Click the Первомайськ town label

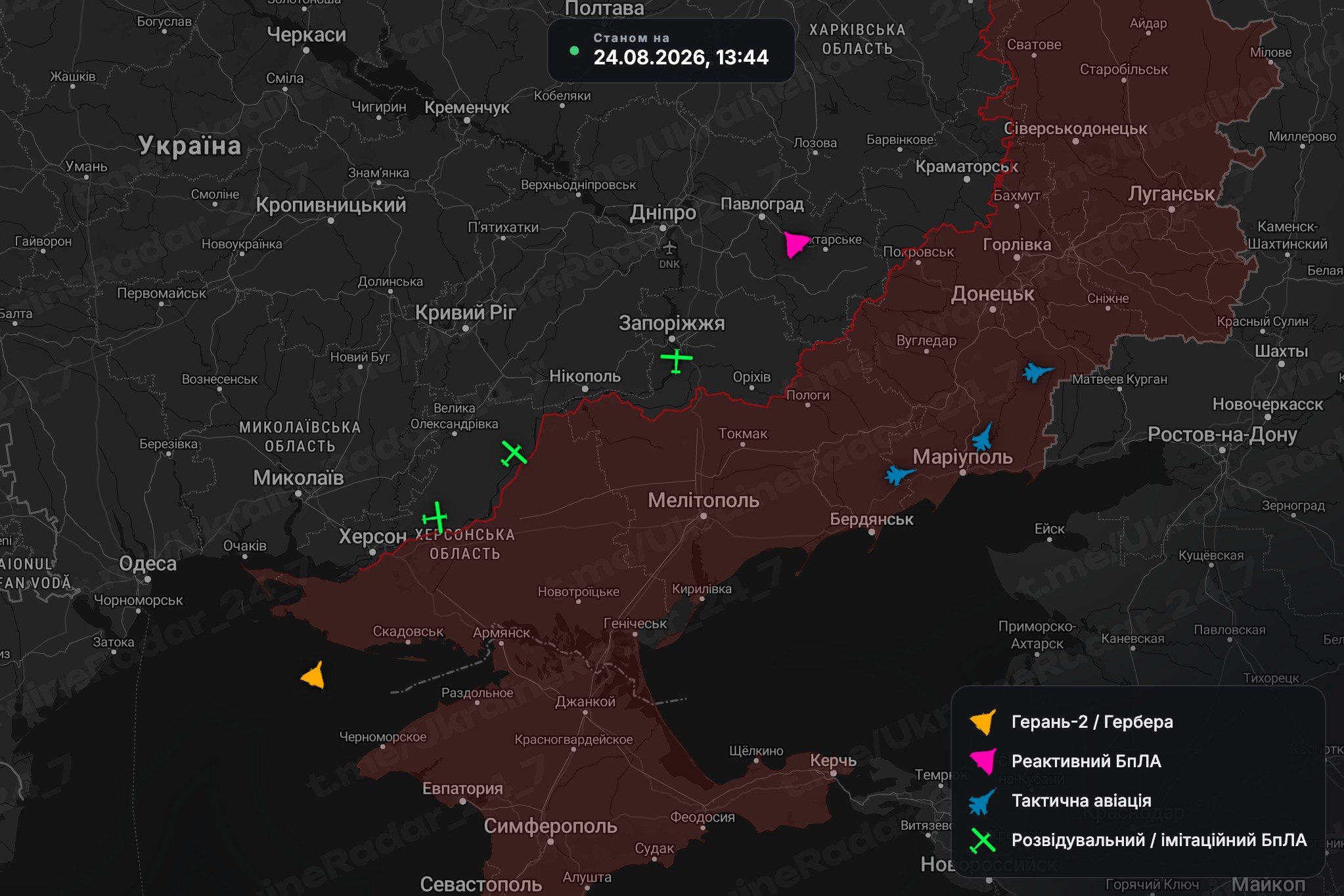pyautogui.click(x=162, y=294)
